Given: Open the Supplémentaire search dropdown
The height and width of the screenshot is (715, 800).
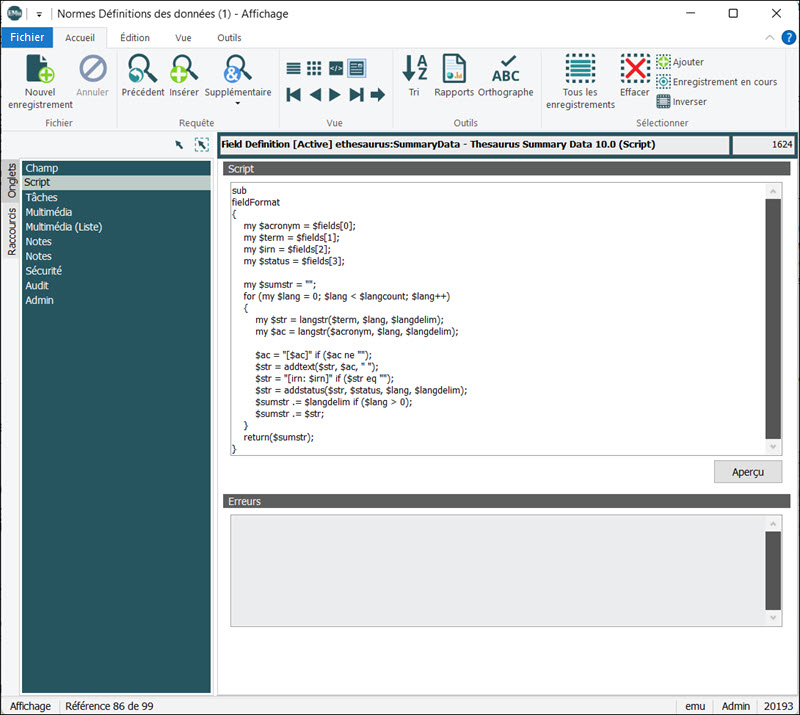Looking at the screenshot, I should pos(238,79).
